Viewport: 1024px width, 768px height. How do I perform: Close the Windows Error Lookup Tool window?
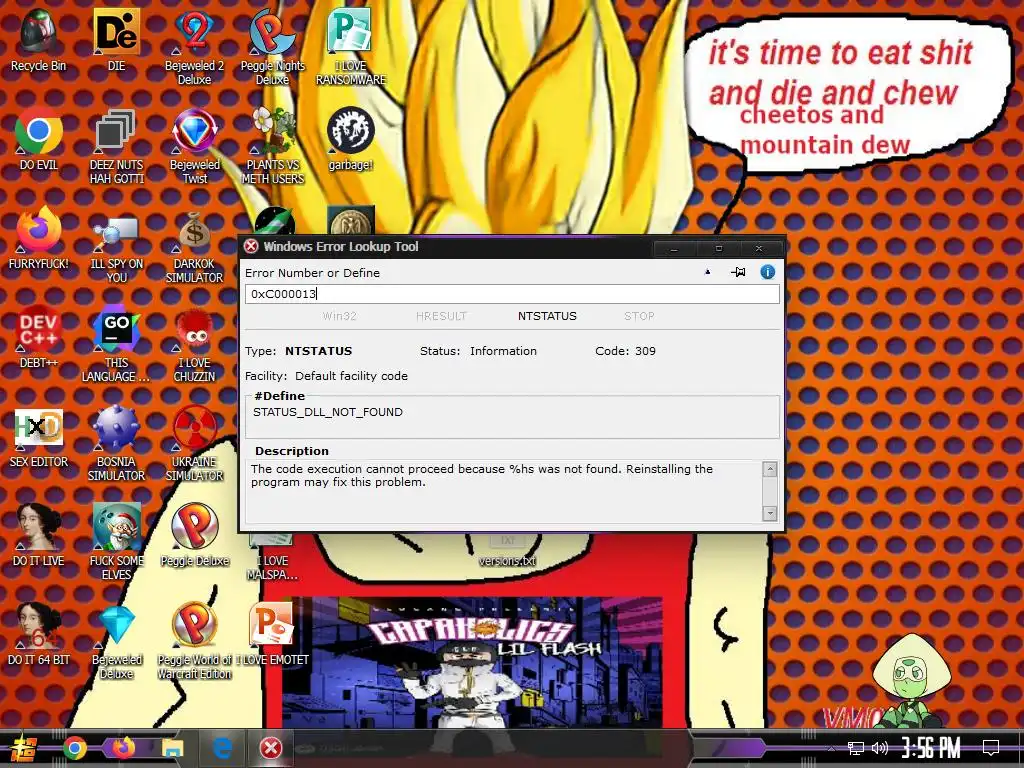click(x=759, y=248)
